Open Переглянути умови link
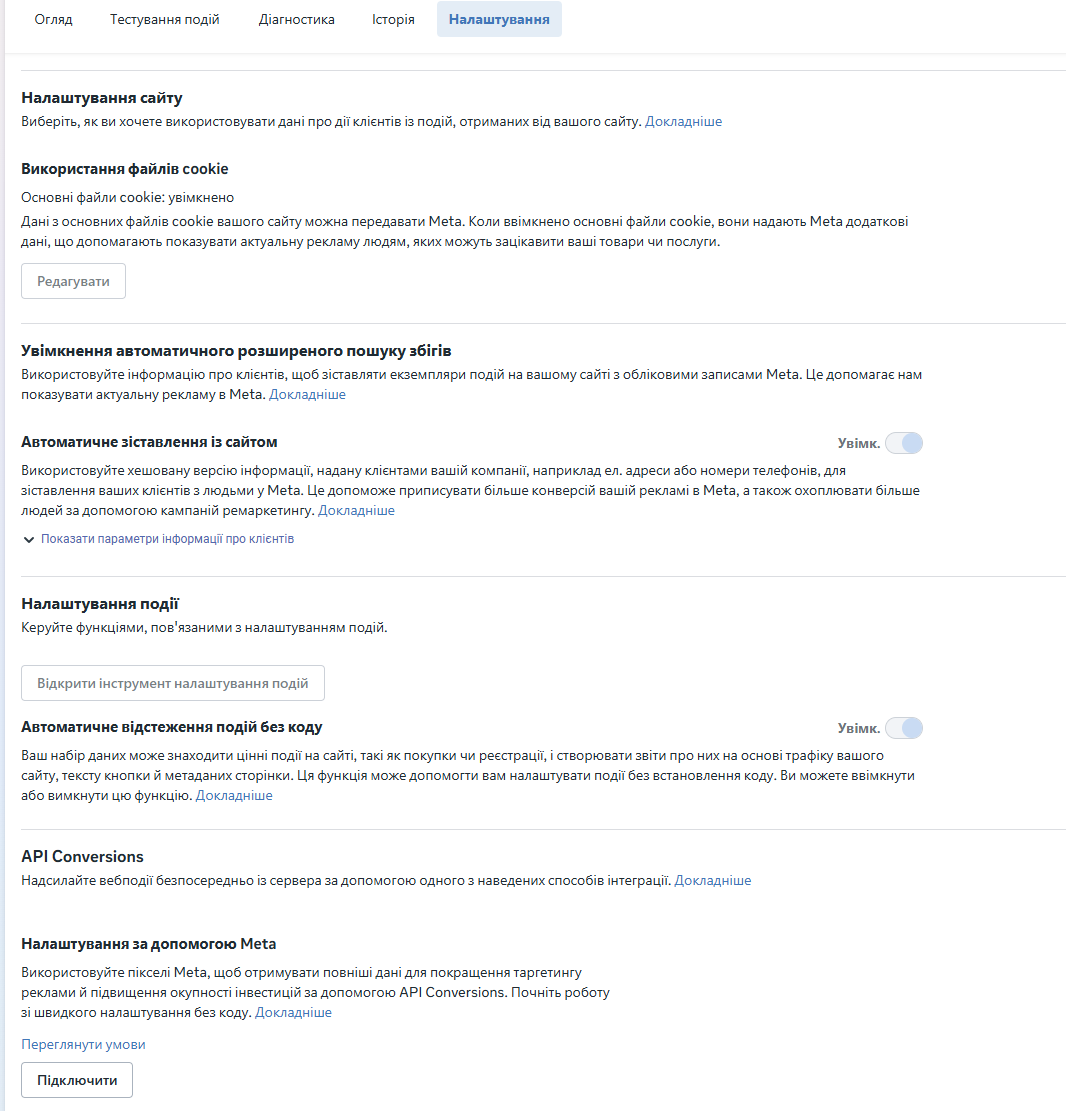The image size is (1066, 1111). pos(83,1044)
